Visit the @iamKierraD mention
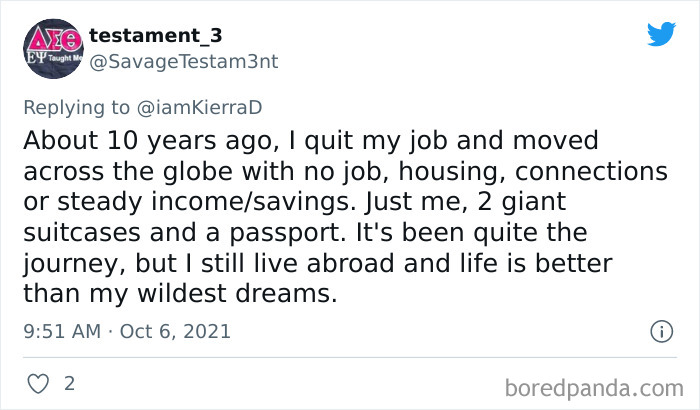The width and height of the screenshot is (700, 410). click(196, 105)
